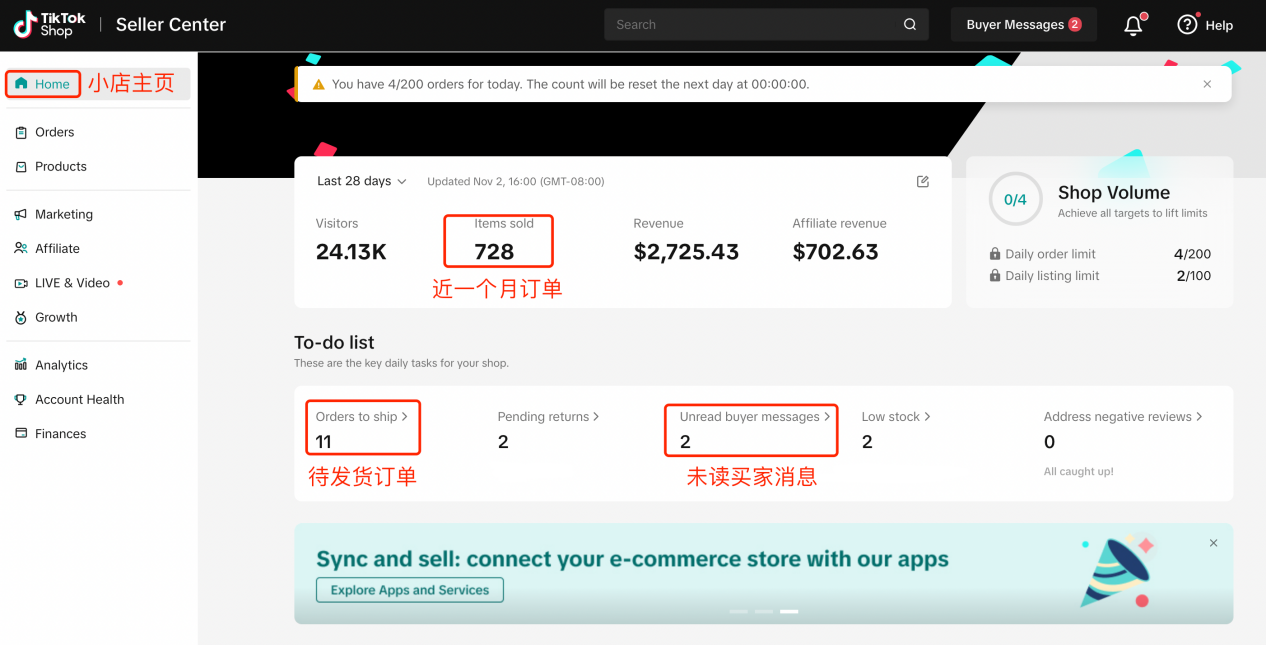Click the Marketing megaphone icon
The height and width of the screenshot is (645, 1266).
pyautogui.click(x=21, y=215)
